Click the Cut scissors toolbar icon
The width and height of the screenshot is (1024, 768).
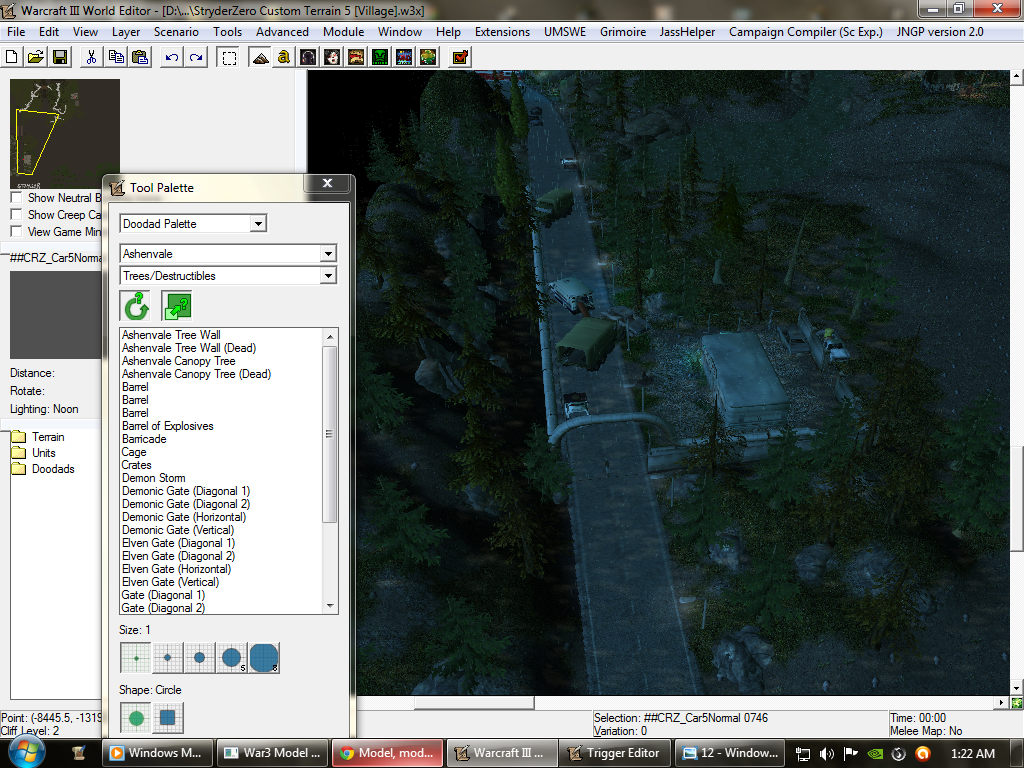pyautogui.click(x=91, y=57)
